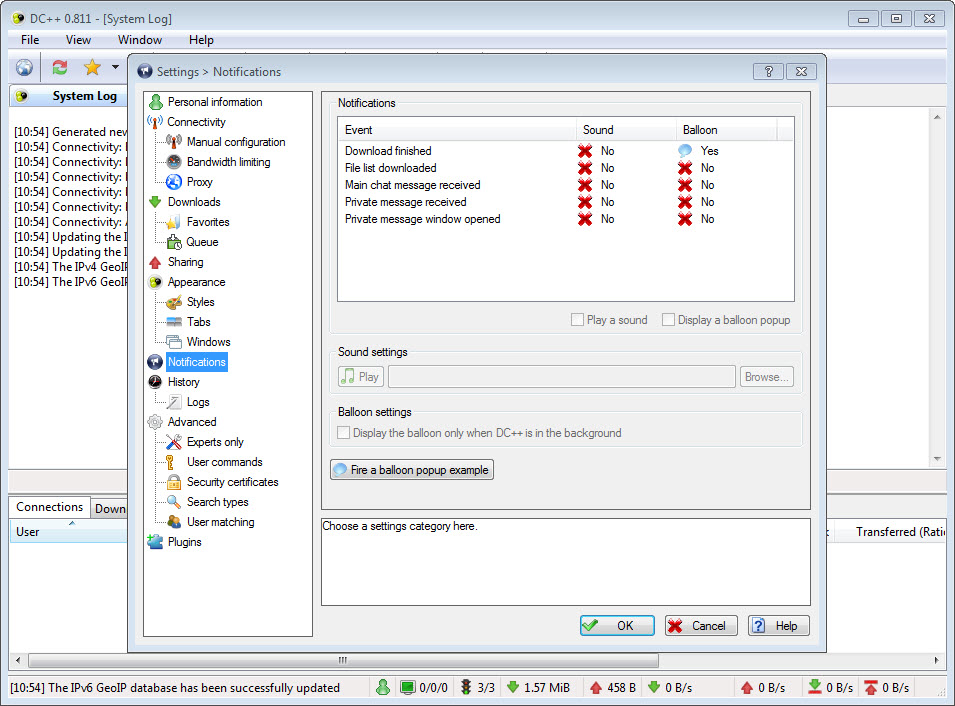The height and width of the screenshot is (706, 955).
Task: Click the horizontal scrollbar in main window
Action: 344,660
